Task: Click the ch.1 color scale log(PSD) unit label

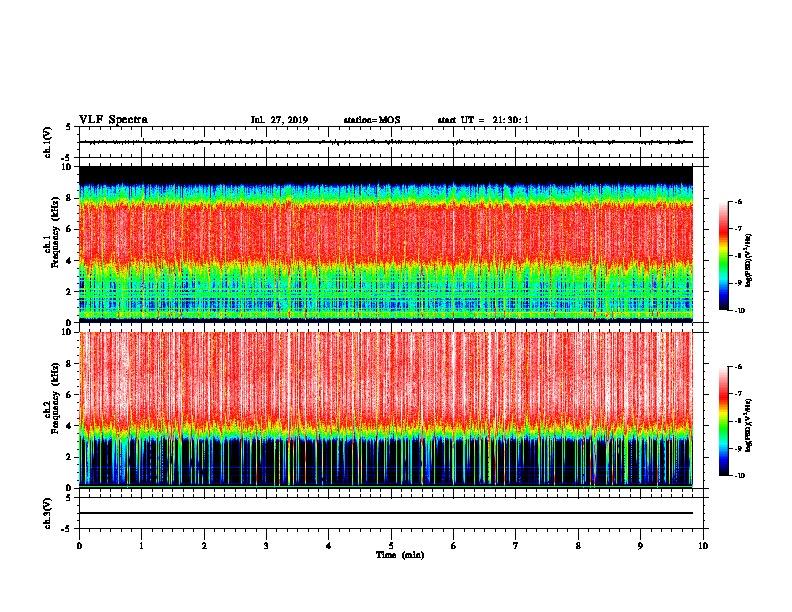Action: pos(749,261)
